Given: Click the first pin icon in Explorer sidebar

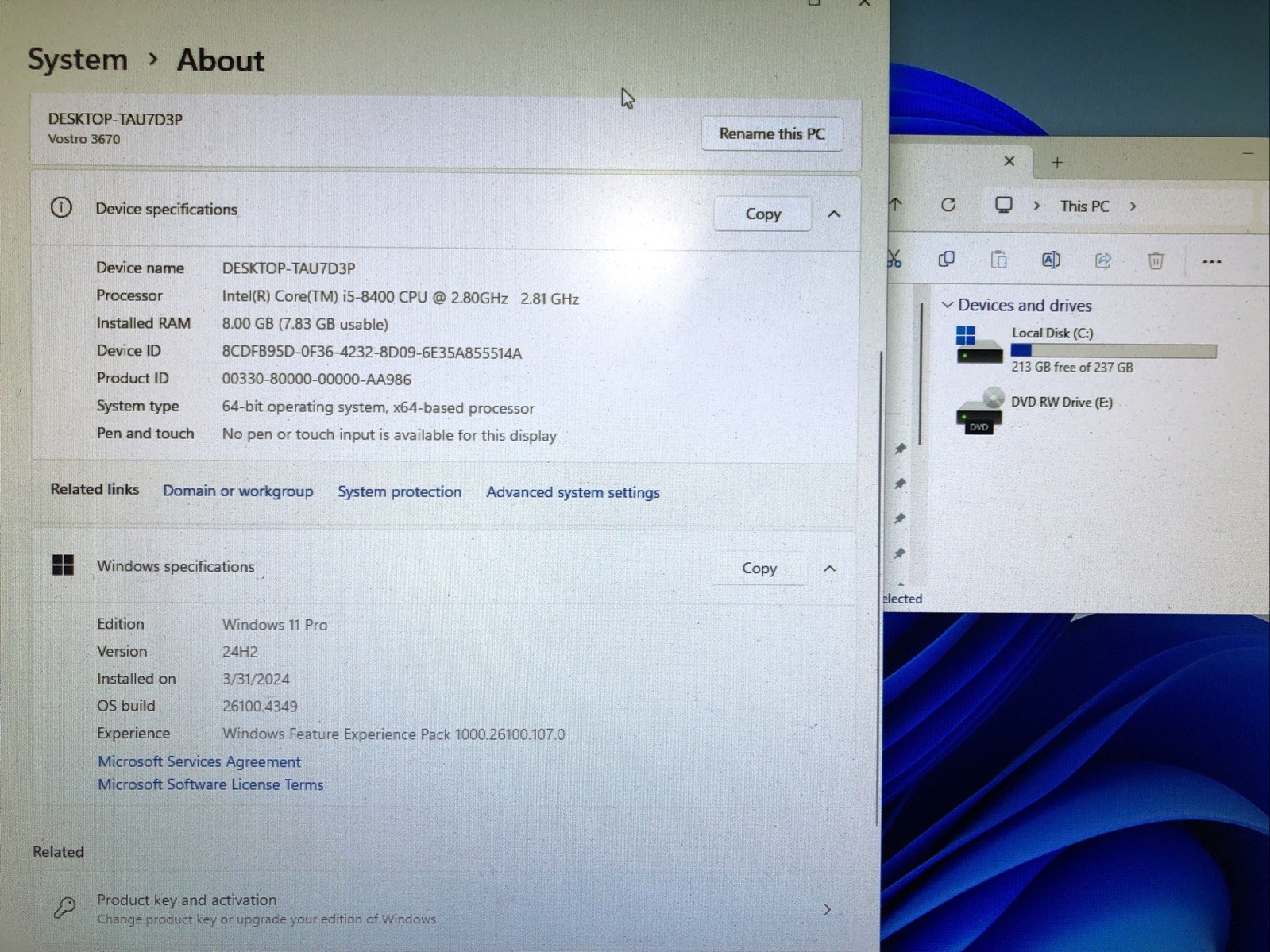Looking at the screenshot, I should point(900,449).
